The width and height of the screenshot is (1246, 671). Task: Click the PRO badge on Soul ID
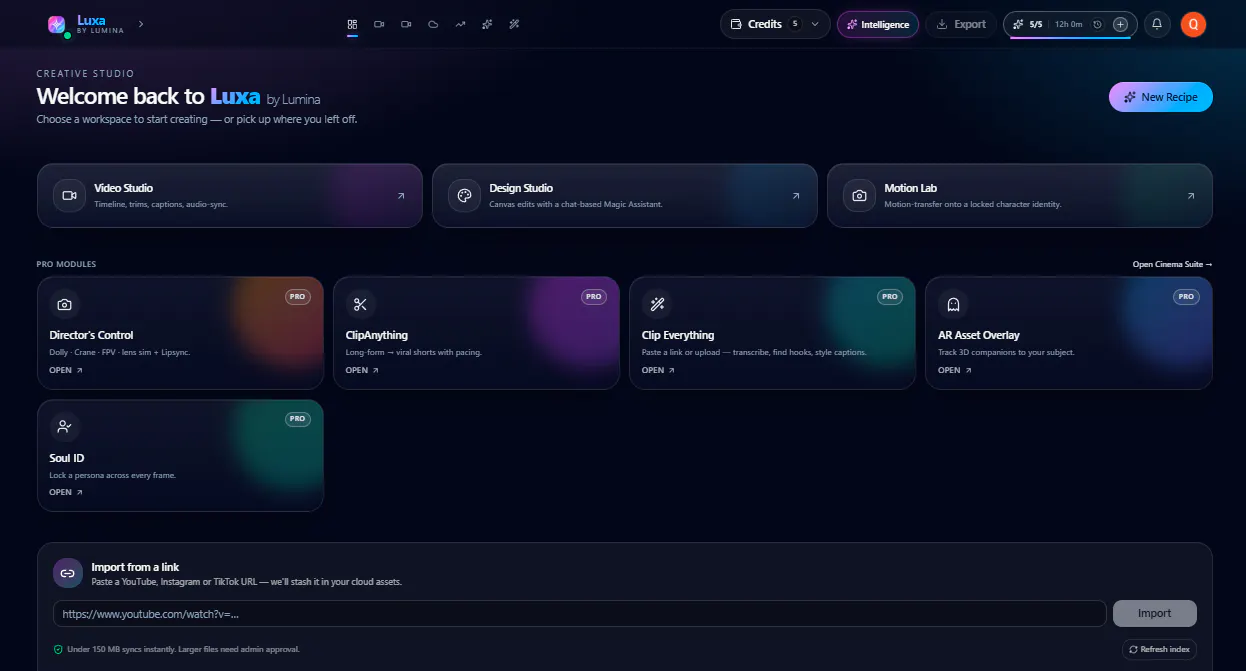(x=298, y=419)
